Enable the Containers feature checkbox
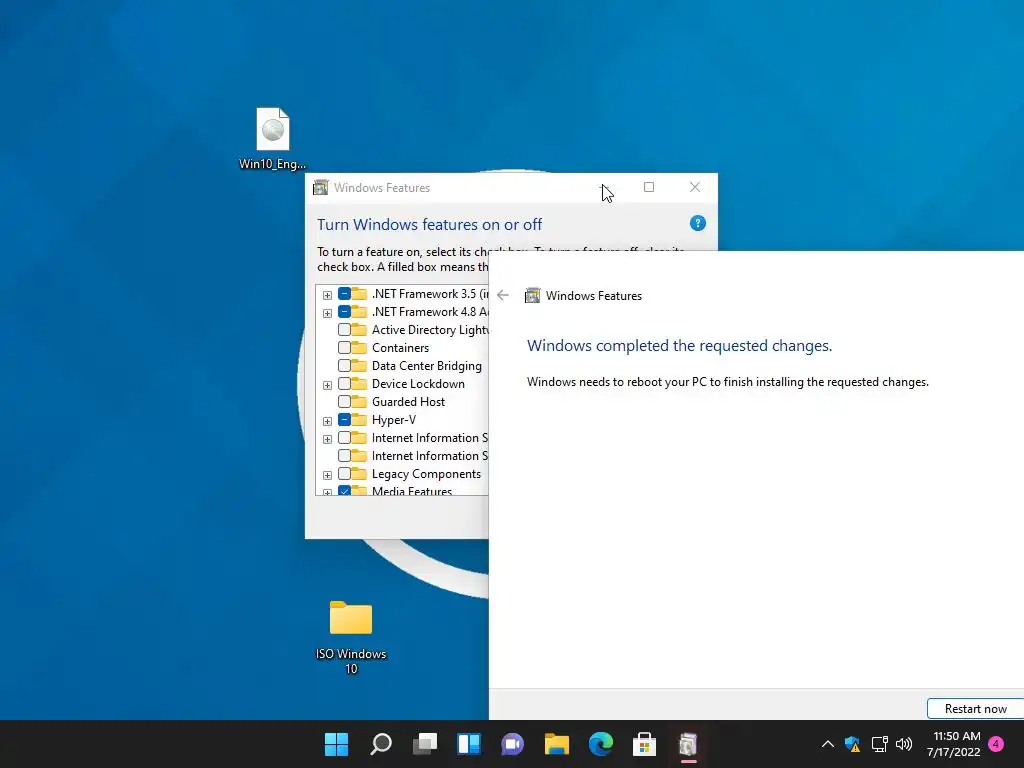The height and width of the screenshot is (768, 1024). [x=344, y=347]
